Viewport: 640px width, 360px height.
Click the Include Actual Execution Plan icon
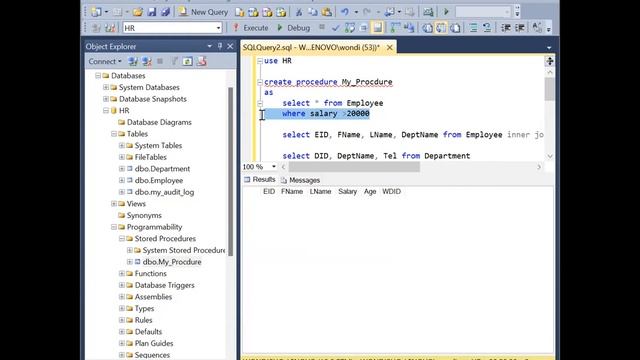[395, 28]
